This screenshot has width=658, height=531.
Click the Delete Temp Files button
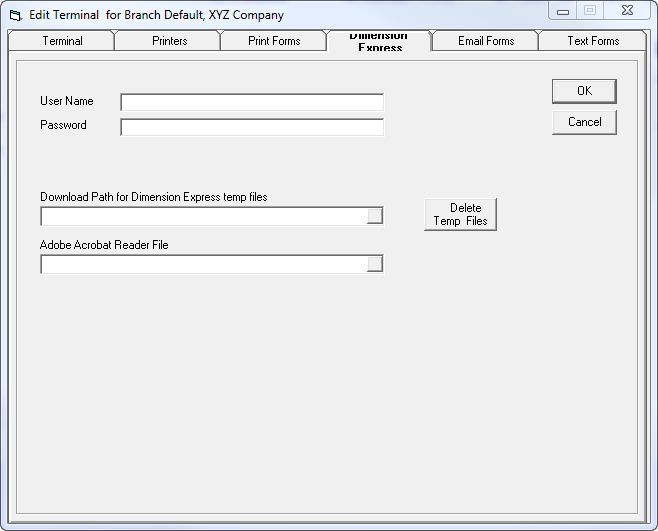coord(460,214)
